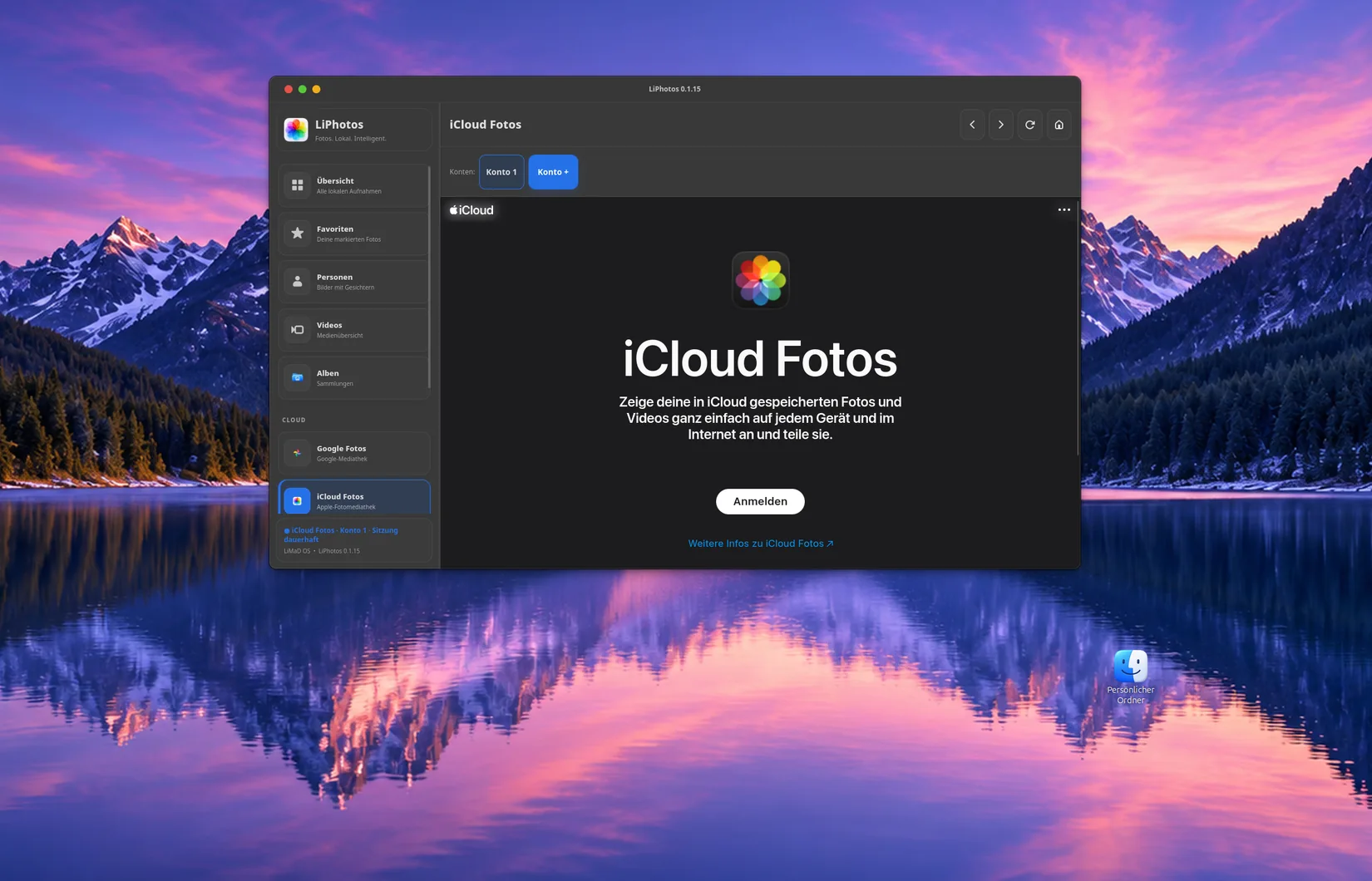Viewport: 1372px width, 881px height.
Task: Click the Google Fotos pinwheel icon
Action: pos(297,453)
